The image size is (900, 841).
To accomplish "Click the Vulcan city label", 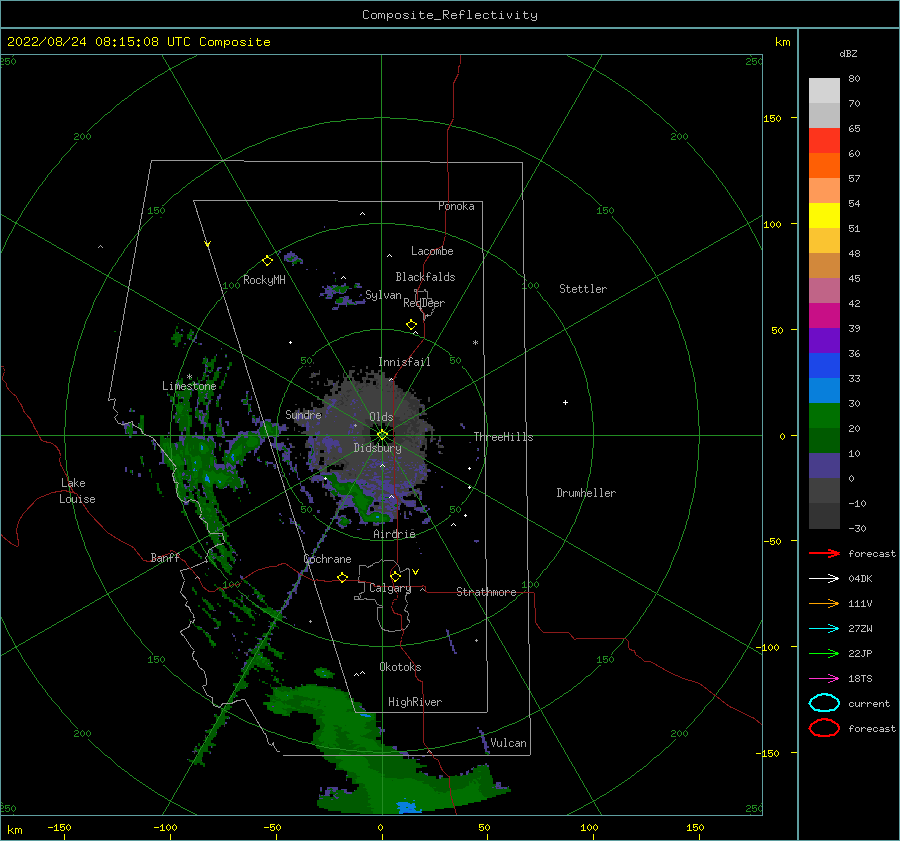I will [508, 743].
